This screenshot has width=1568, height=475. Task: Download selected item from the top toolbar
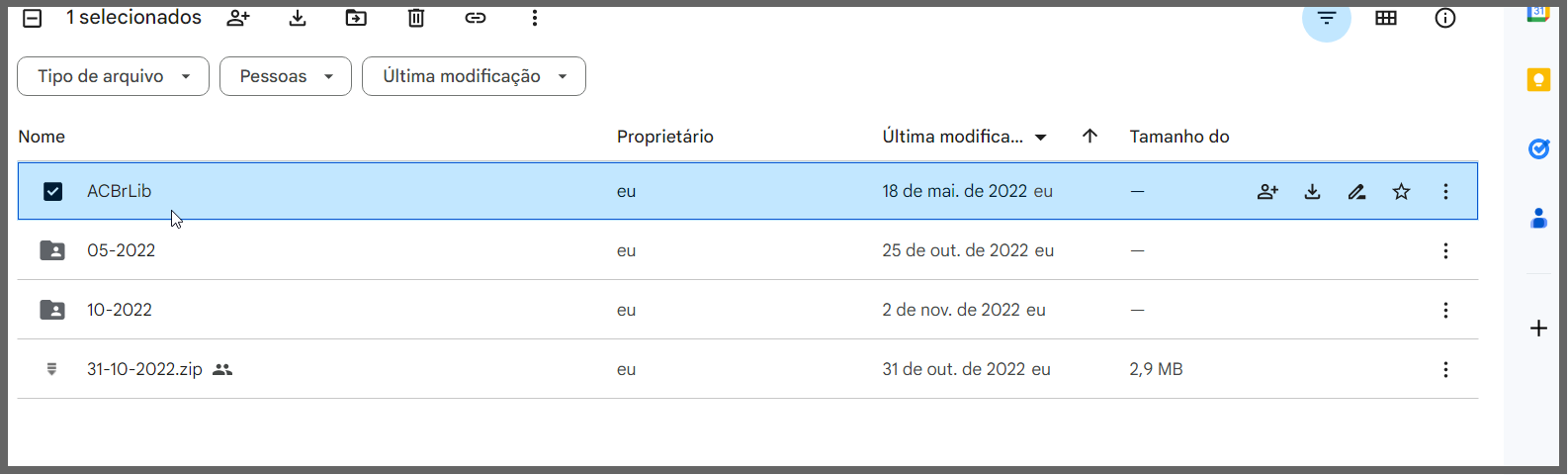[x=298, y=18]
